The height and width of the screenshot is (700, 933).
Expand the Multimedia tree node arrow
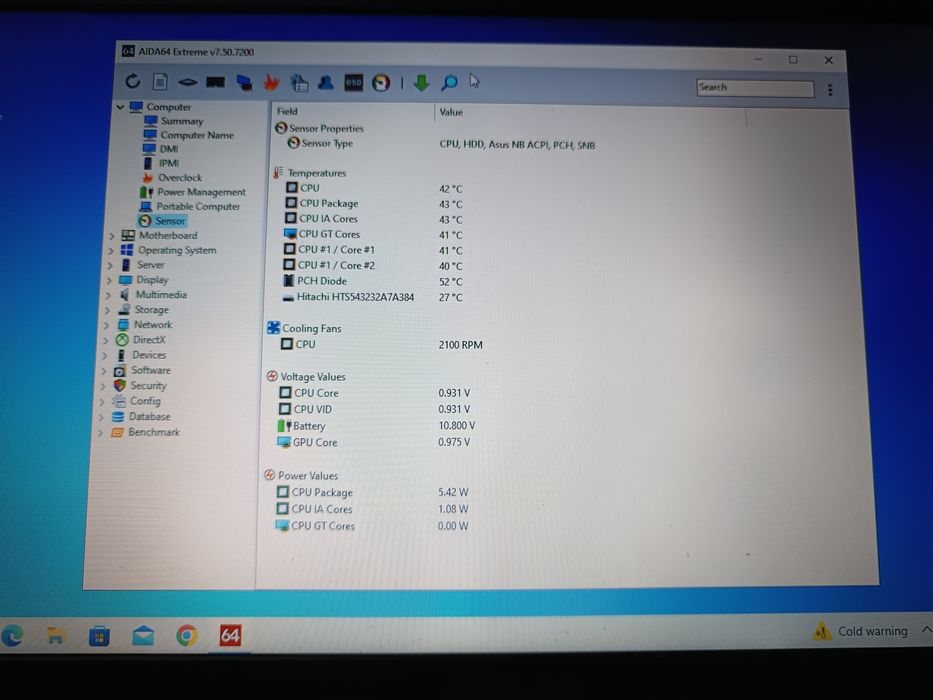(108, 295)
